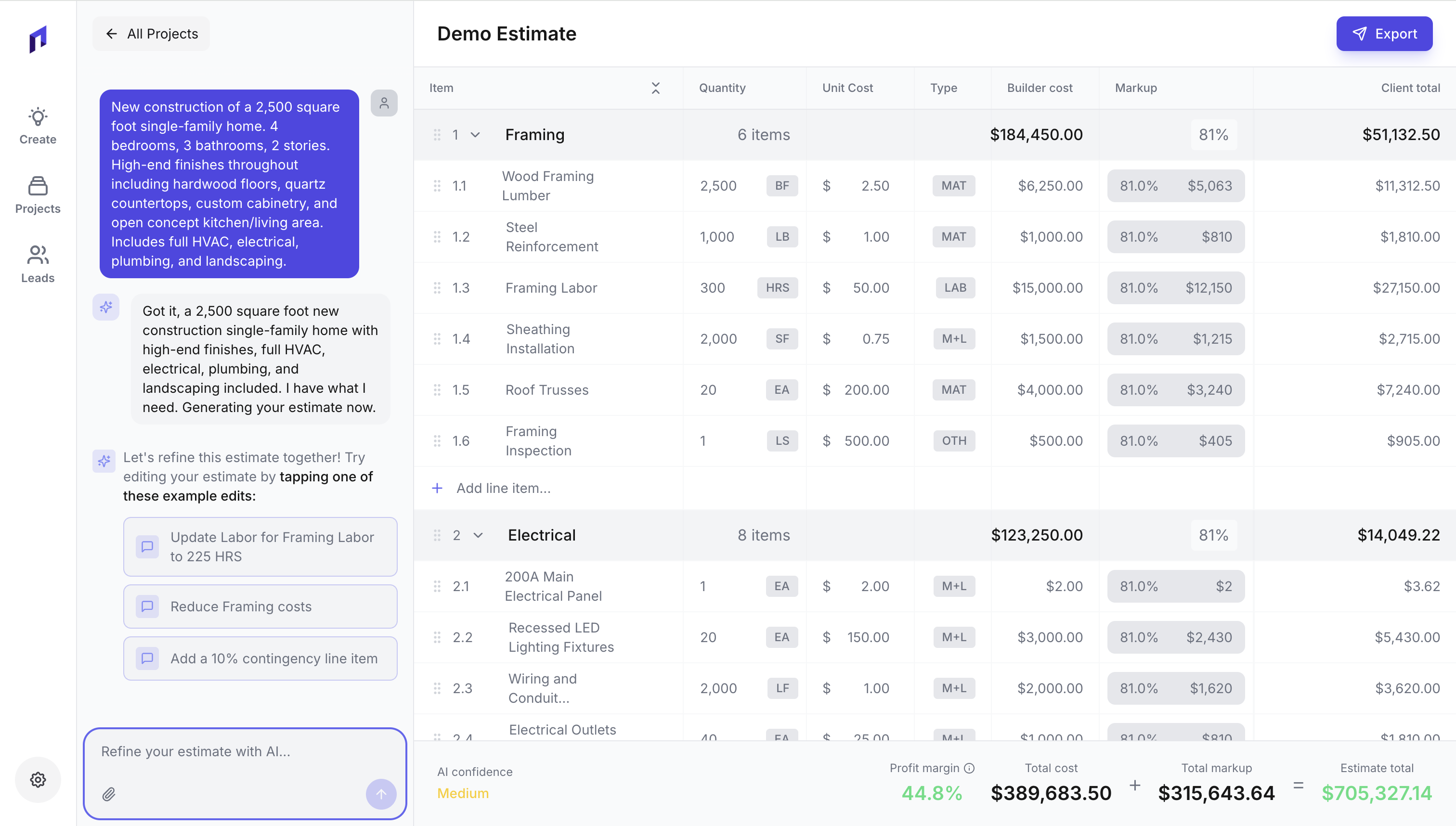Toggle collapse all items in Item header
This screenshot has width=1456, height=826.
click(x=655, y=88)
